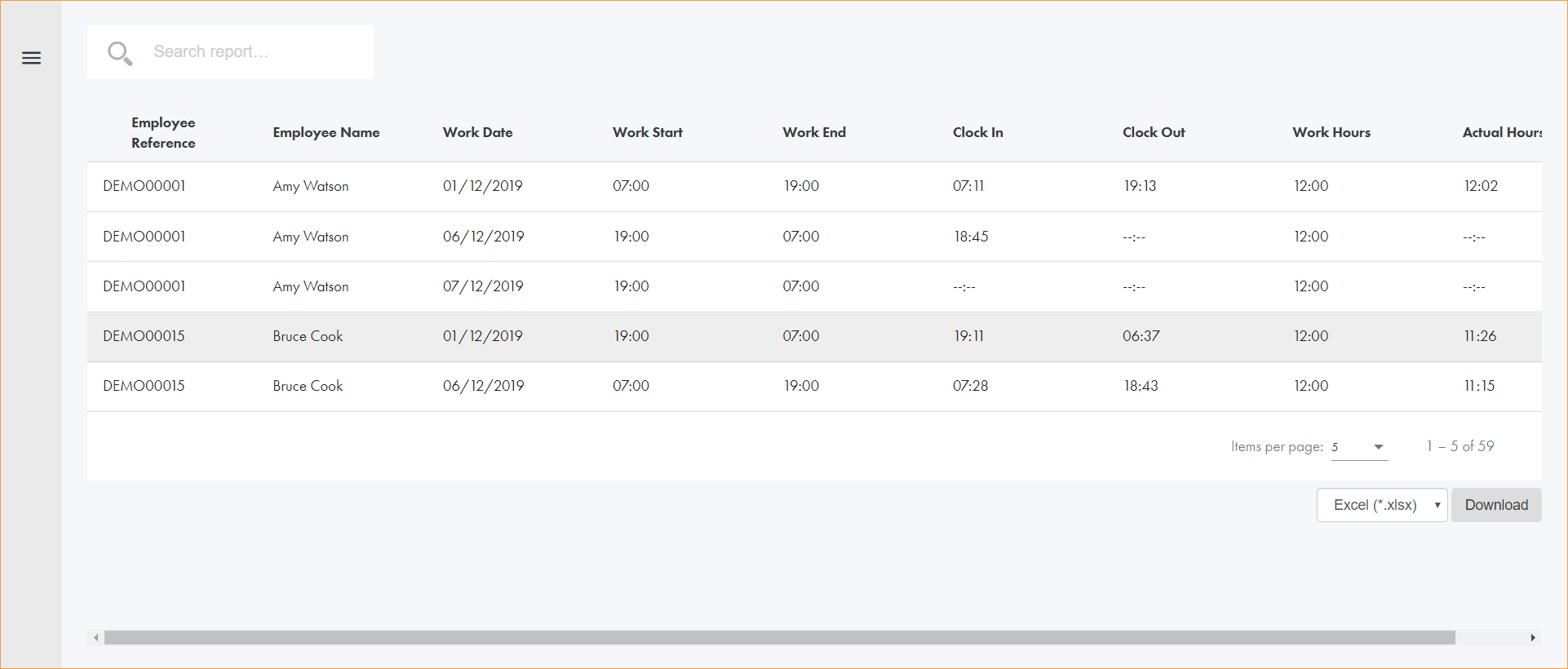This screenshot has width=1568, height=669.
Task: Click the horizontal scrollbar left arrow
Action: [96, 638]
